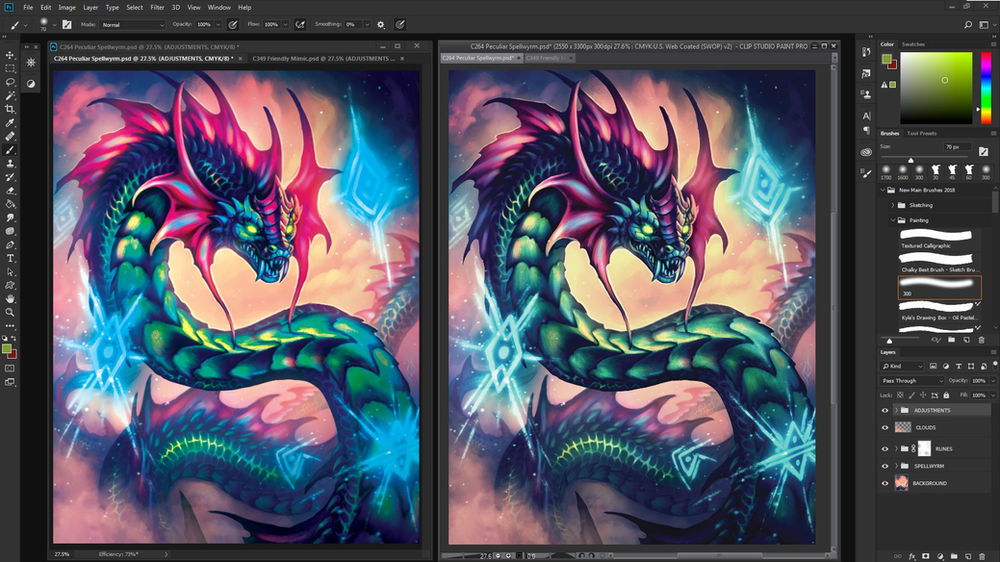Toggle pressure control for opacity
Image resolution: width=1000 pixels, height=562 pixels.
233,24
